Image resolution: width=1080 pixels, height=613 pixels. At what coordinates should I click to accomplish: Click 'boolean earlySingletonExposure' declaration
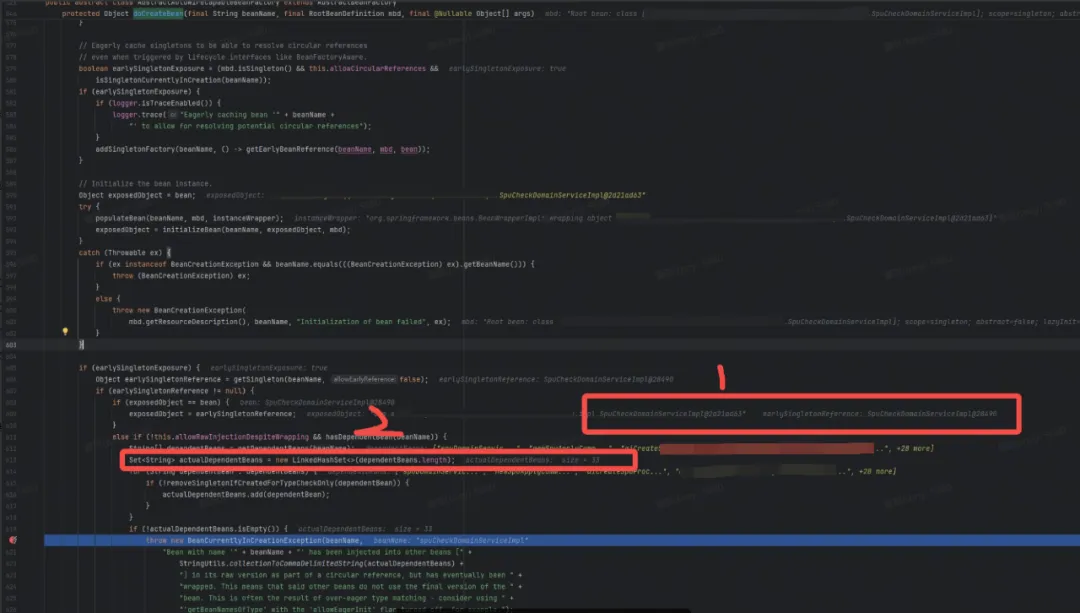[141, 68]
